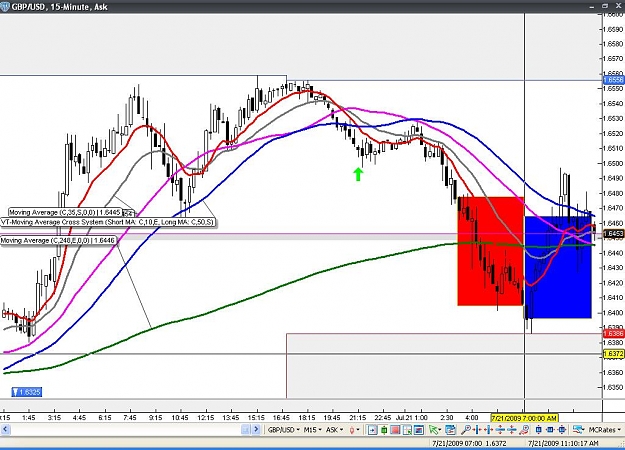Screen dimensions: 625x450
Task: Click the red 1.6386 price tag
Action: coord(613,334)
